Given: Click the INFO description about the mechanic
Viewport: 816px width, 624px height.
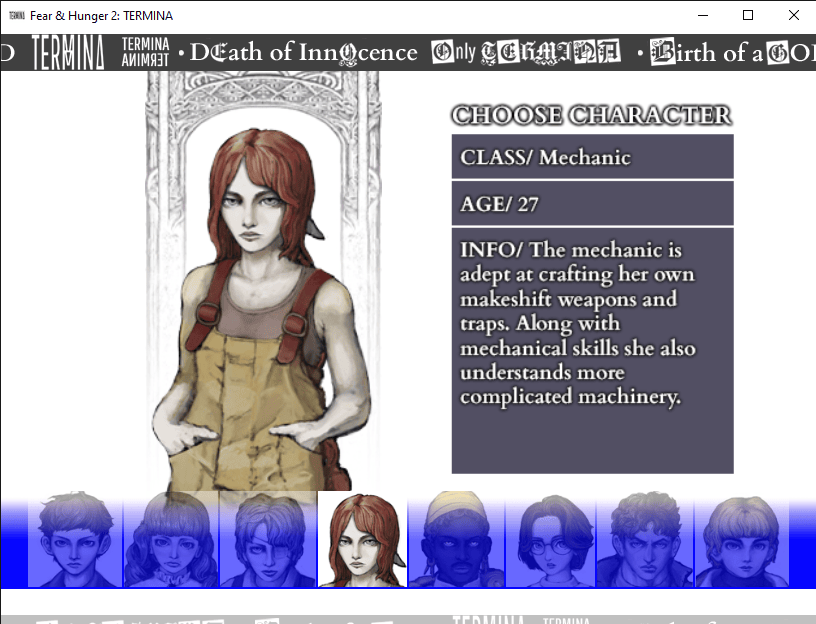Looking at the screenshot, I should click(592, 351).
